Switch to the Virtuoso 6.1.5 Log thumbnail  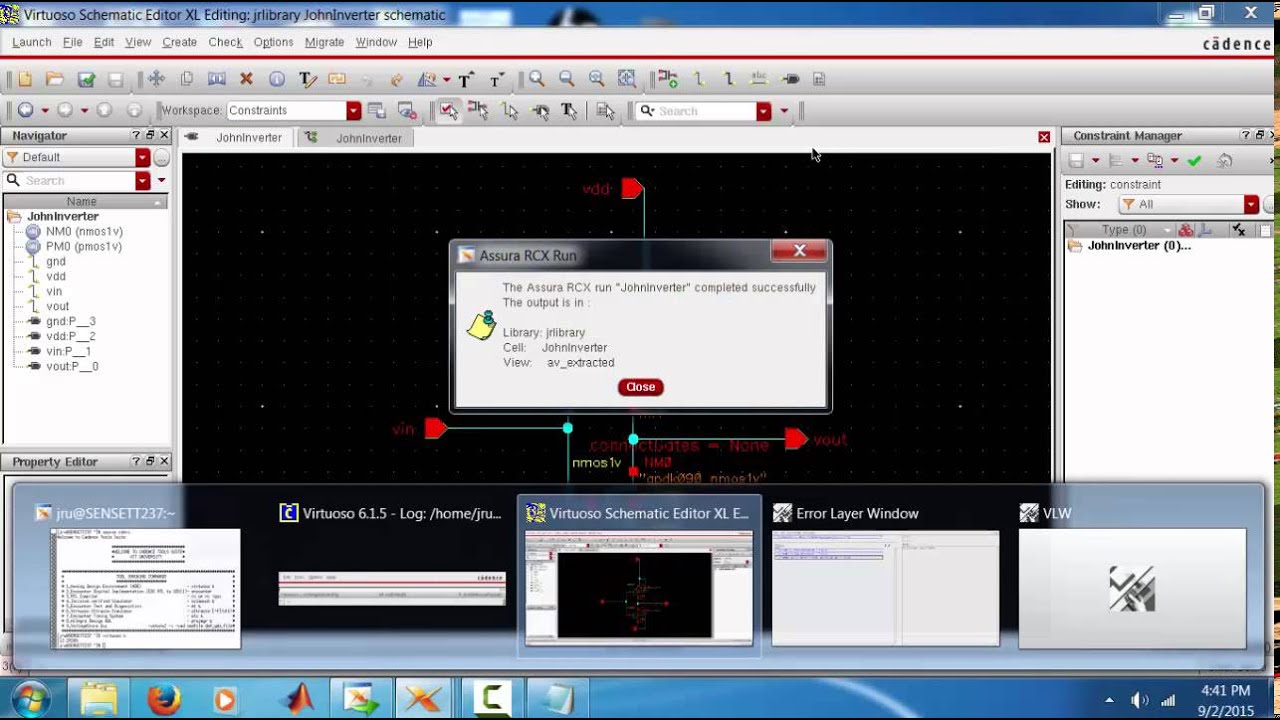[x=392, y=575]
